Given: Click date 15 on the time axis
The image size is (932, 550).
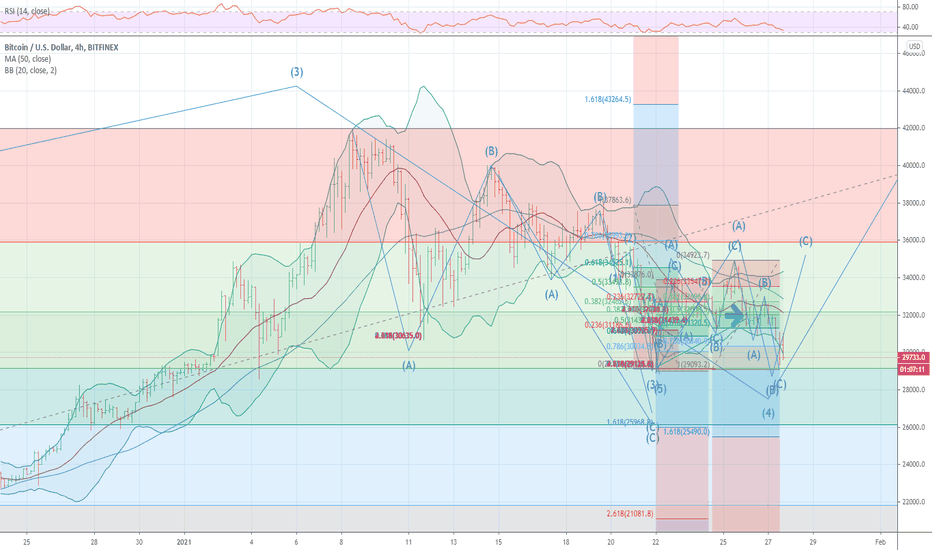Looking at the screenshot, I should [498, 542].
